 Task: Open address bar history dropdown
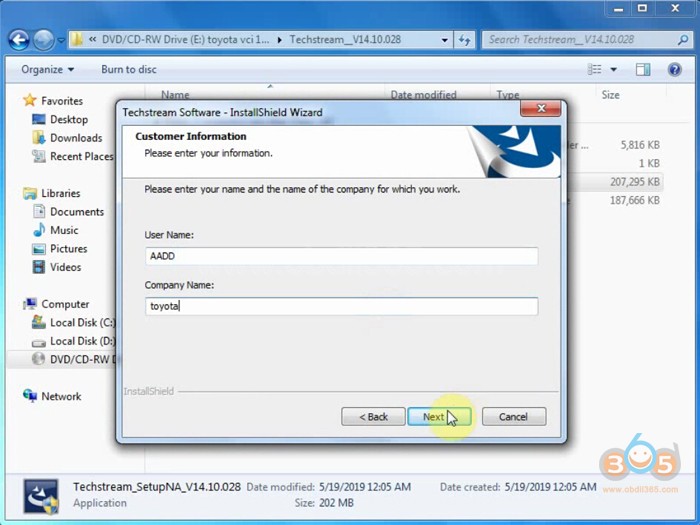(x=444, y=40)
